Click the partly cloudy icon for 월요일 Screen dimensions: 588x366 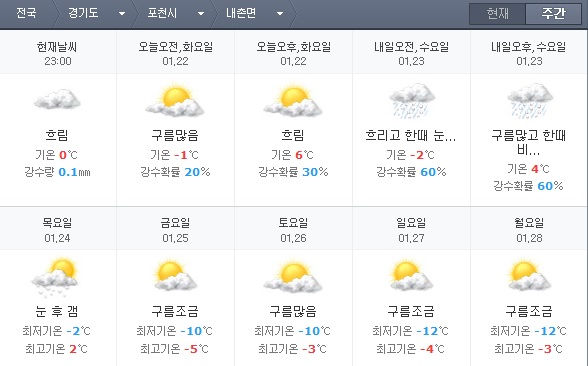530,277
